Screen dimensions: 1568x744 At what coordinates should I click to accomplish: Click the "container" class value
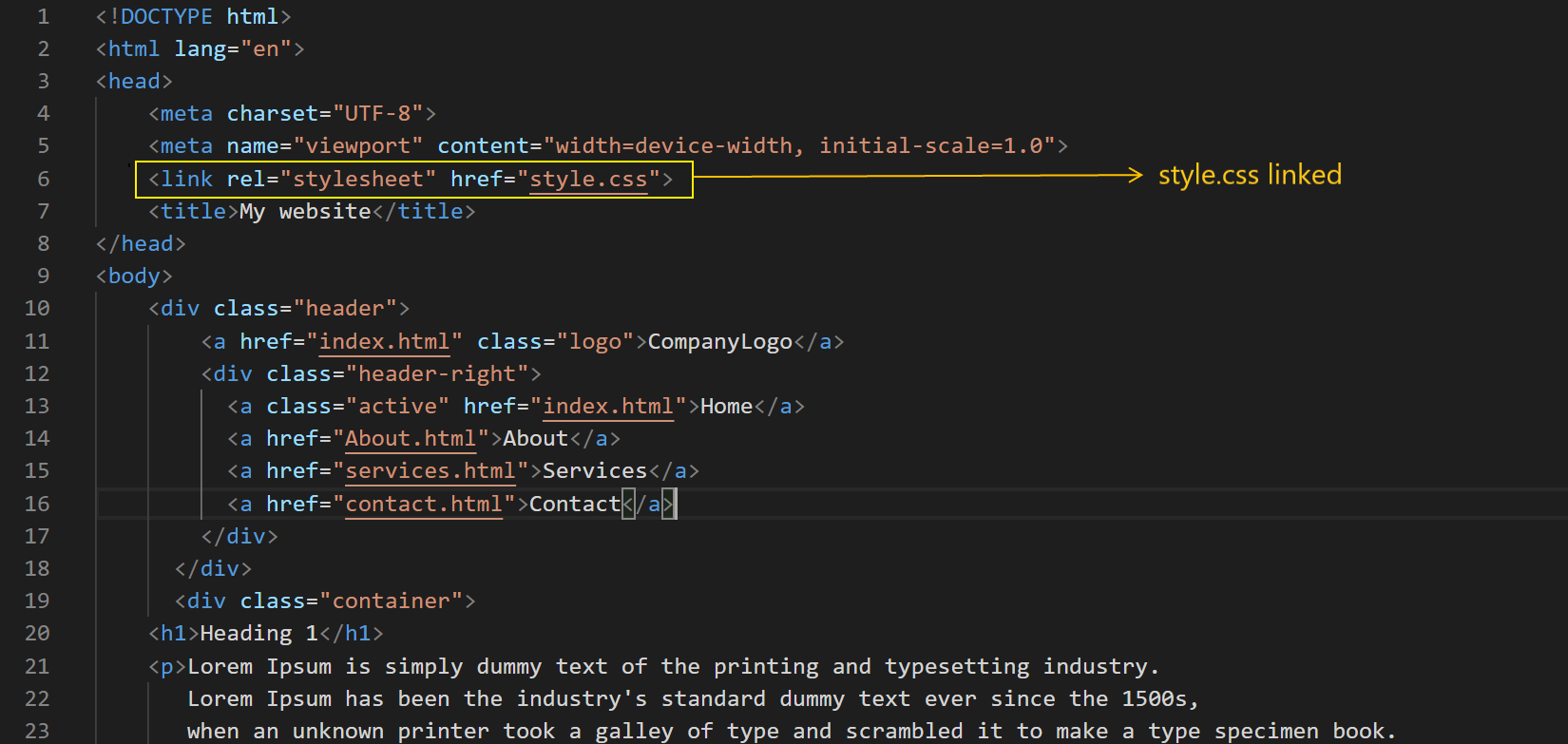coord(391,601)
